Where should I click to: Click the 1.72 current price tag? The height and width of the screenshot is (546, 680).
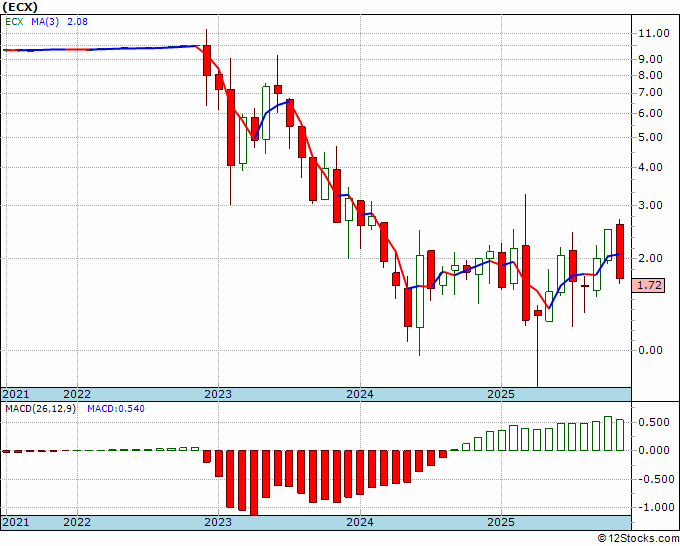pyautogui.click(x=648, y=285)
